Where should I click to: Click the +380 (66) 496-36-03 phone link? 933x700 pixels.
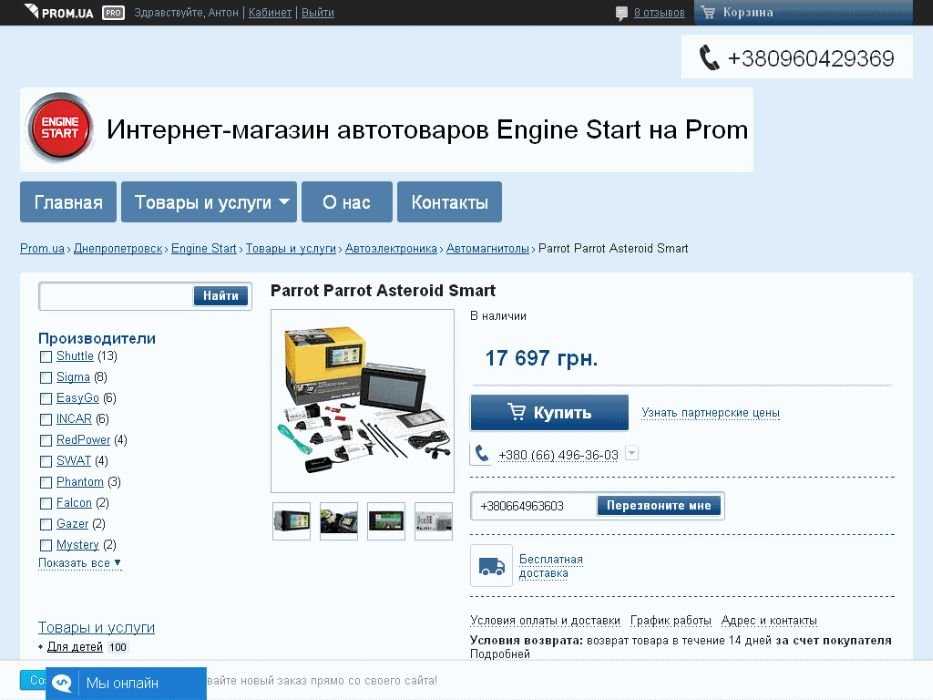(x=558, y=455)
